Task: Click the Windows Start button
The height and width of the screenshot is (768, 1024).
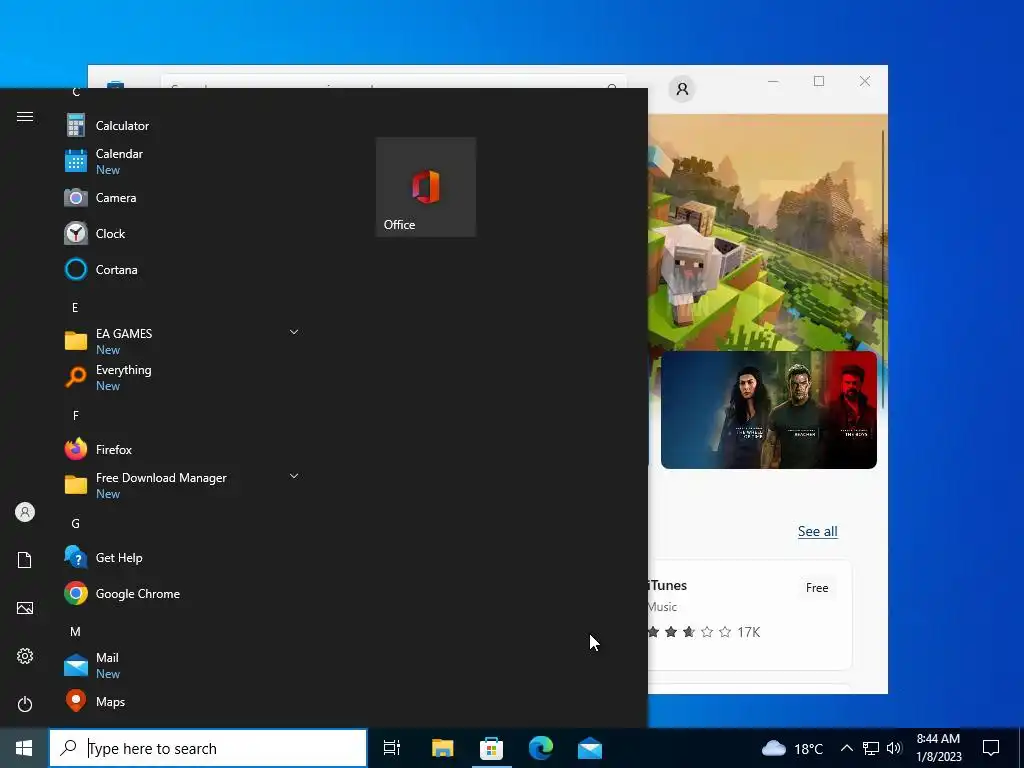Action: tap(24, 748)
